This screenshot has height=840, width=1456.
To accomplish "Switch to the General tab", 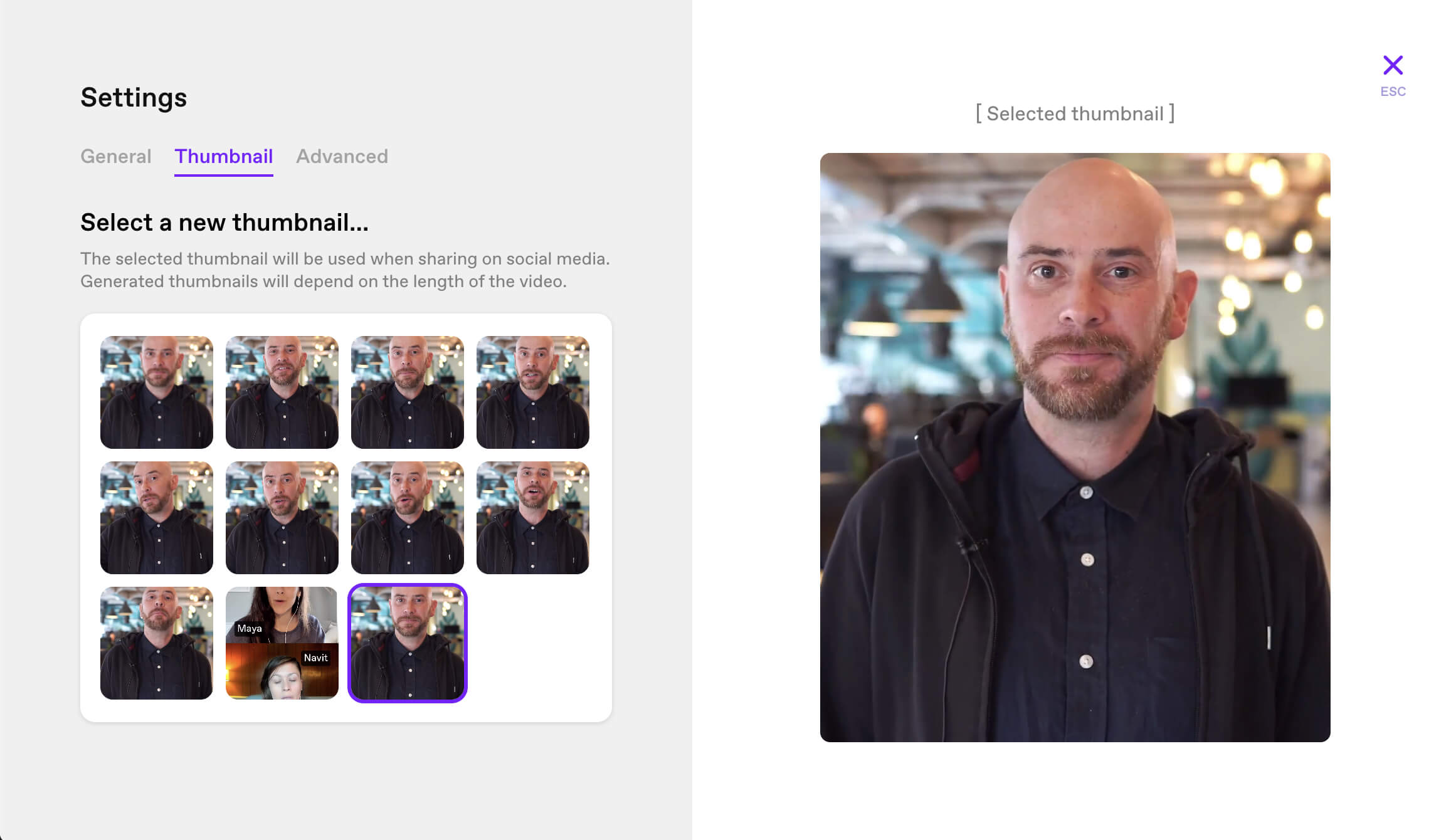I will click(116, 156).
